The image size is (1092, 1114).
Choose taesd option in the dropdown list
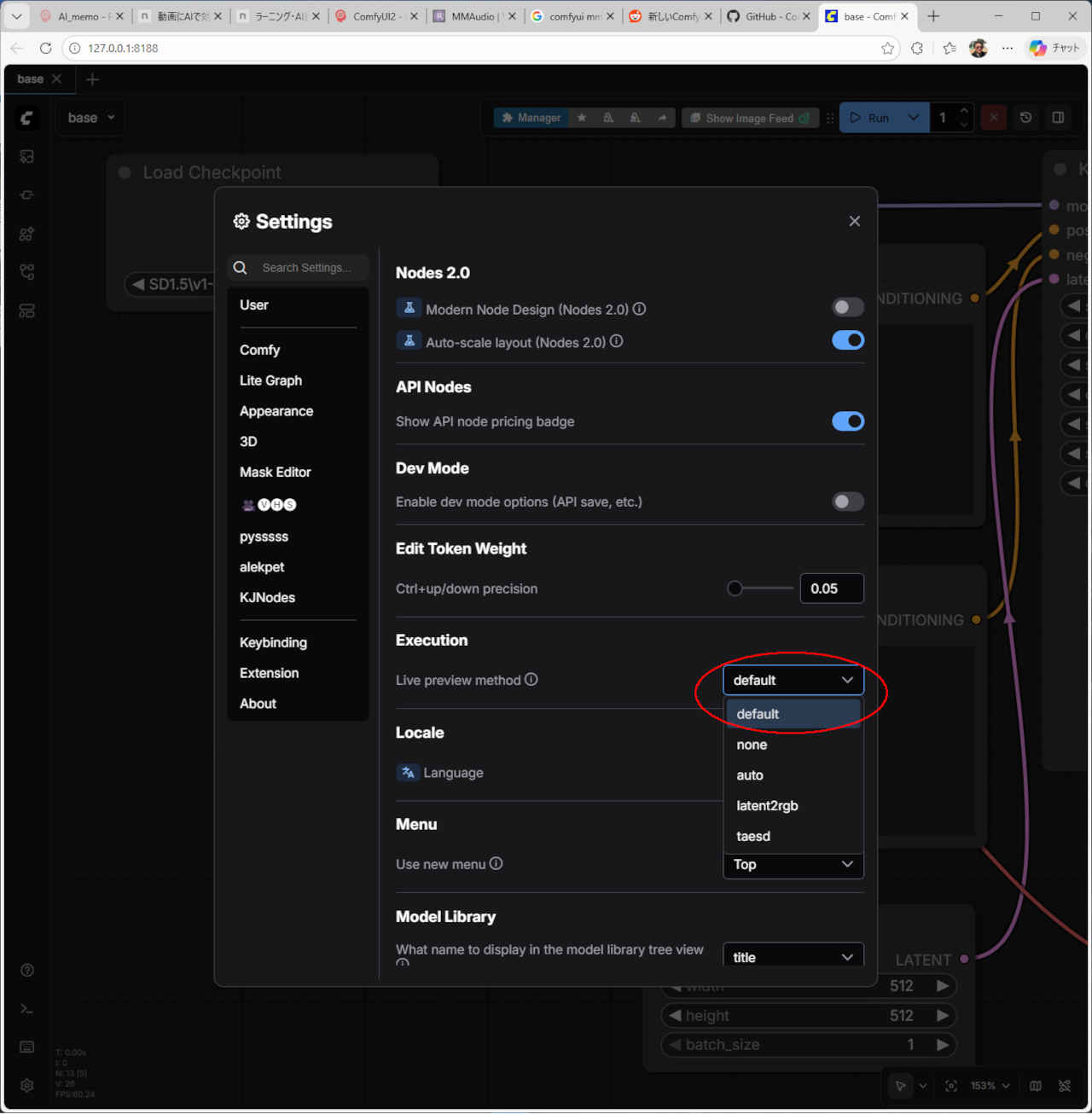click(x=753, y=836)
